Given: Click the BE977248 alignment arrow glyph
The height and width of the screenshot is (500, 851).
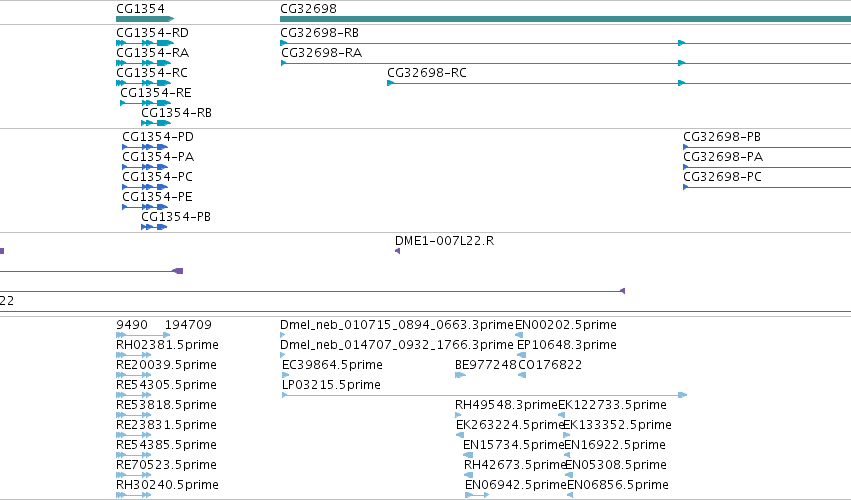Looking at the screenshot, I should [x=460, y=375].
